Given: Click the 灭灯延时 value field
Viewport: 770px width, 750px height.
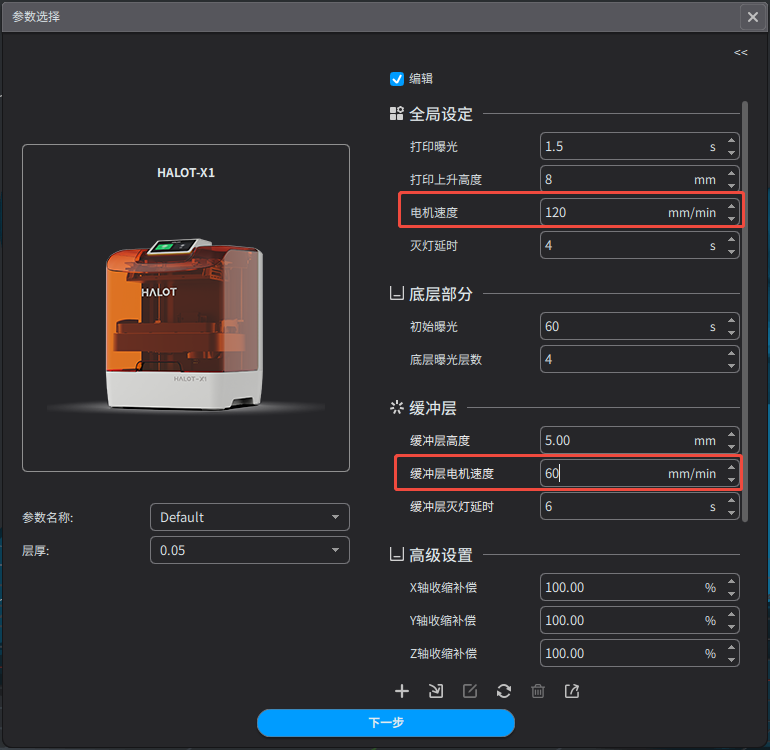Looking at the screenshot, I should coord(639,245).
